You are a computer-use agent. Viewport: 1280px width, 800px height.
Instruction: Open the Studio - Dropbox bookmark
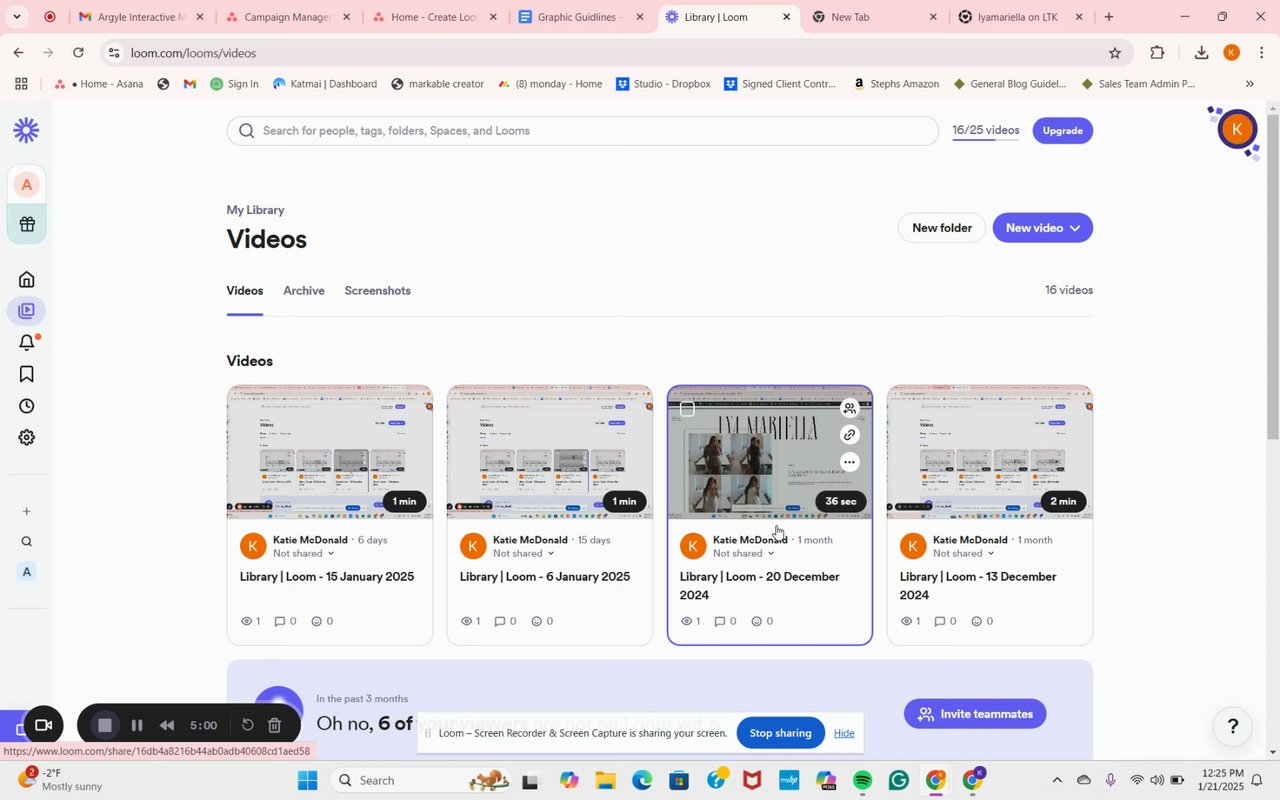point(663,84)
